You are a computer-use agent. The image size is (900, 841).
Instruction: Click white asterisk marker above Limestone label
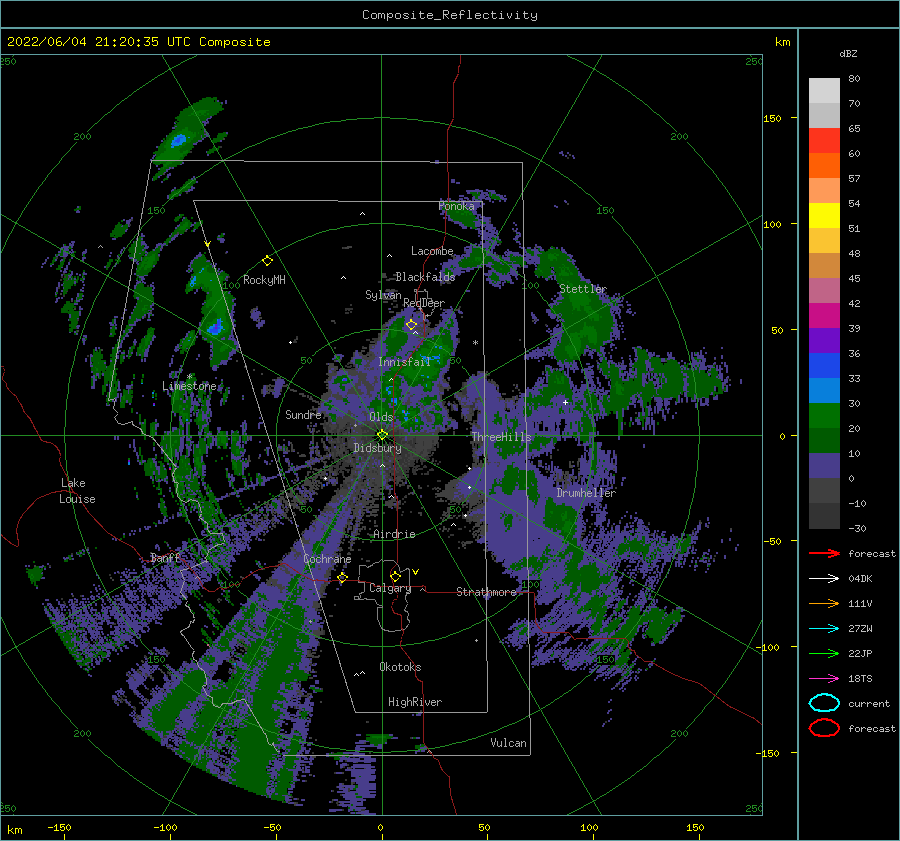point(189,377)
